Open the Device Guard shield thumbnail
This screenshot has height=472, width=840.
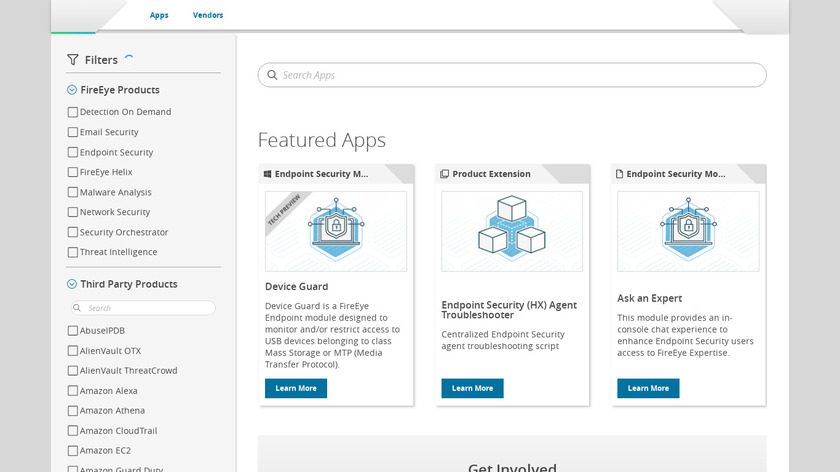coord(336,231)
